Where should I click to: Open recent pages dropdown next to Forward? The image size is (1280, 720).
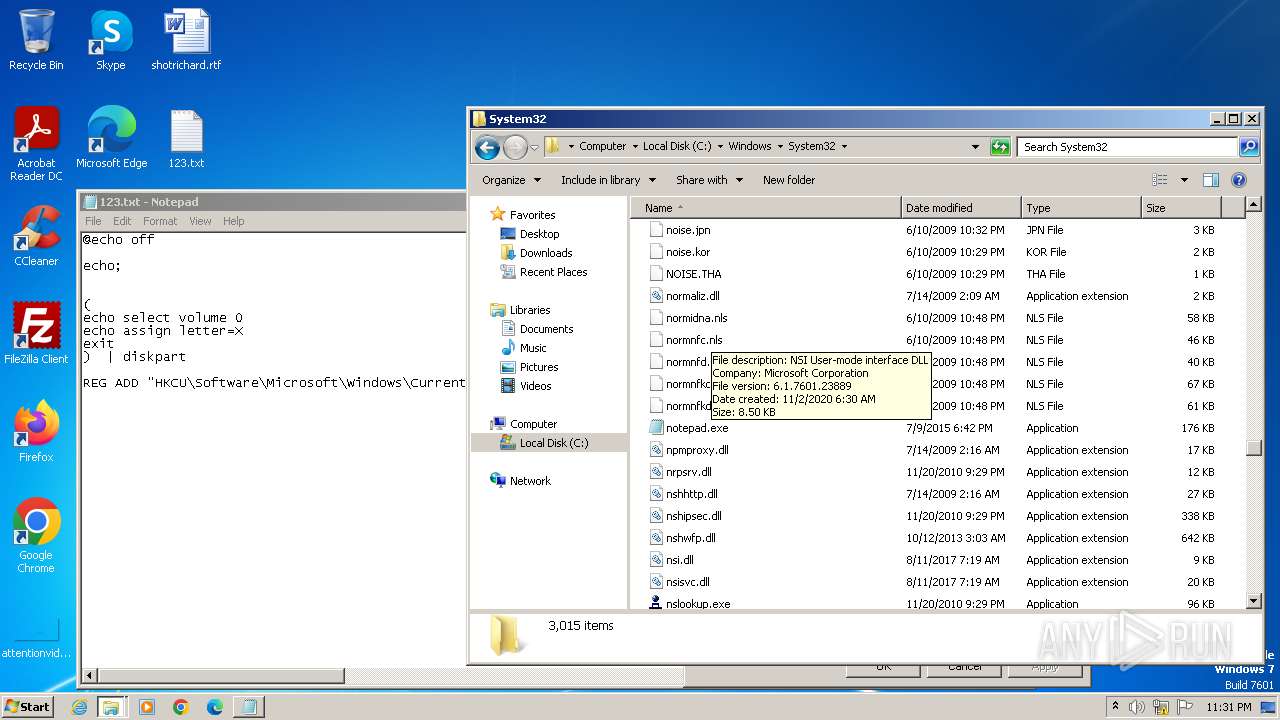534,147
